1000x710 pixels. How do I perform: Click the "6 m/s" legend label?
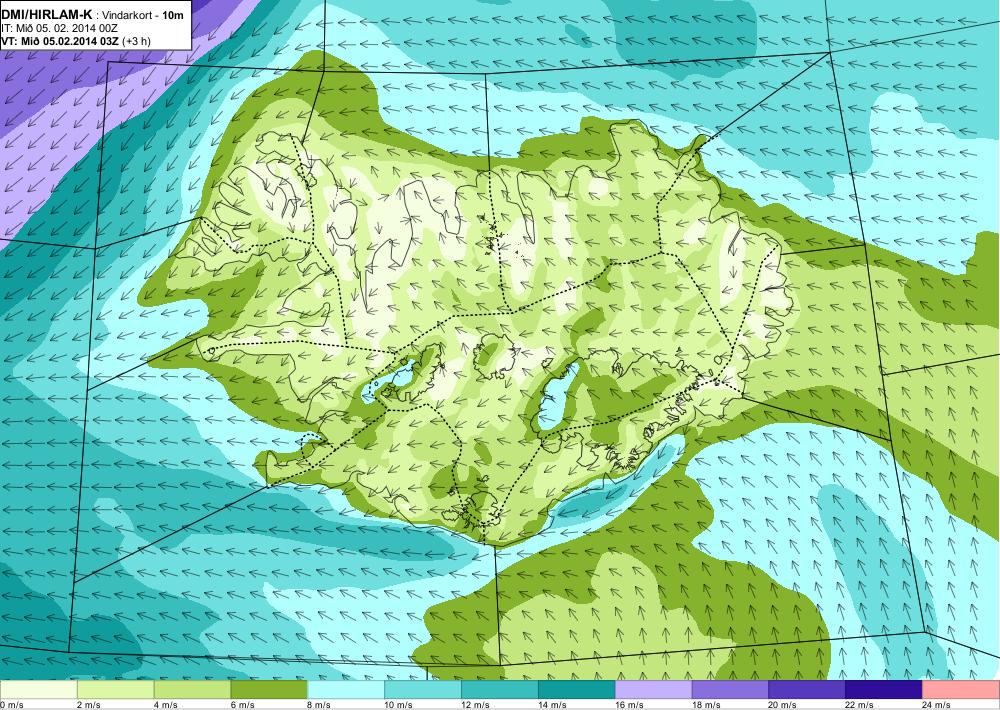coord(242,705)
